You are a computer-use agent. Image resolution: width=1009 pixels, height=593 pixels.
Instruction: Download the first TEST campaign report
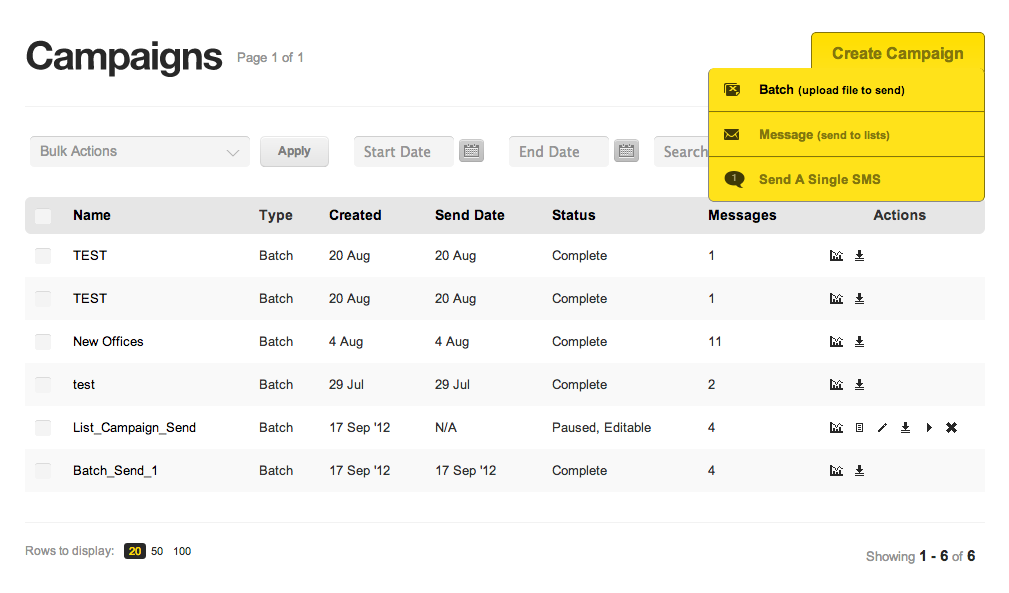point(859,256)
